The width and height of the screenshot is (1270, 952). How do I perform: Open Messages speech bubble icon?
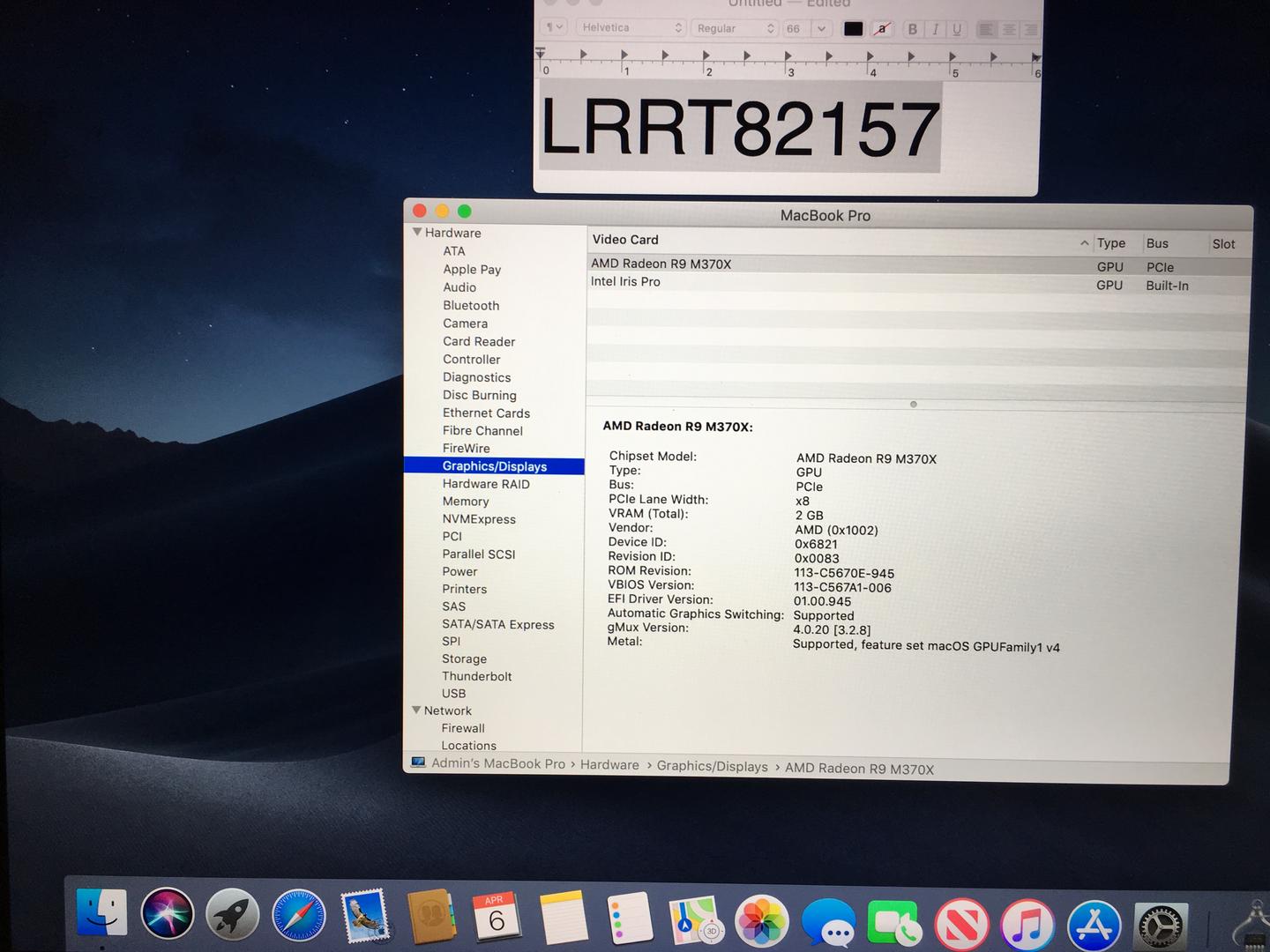[x=828, y=924]
